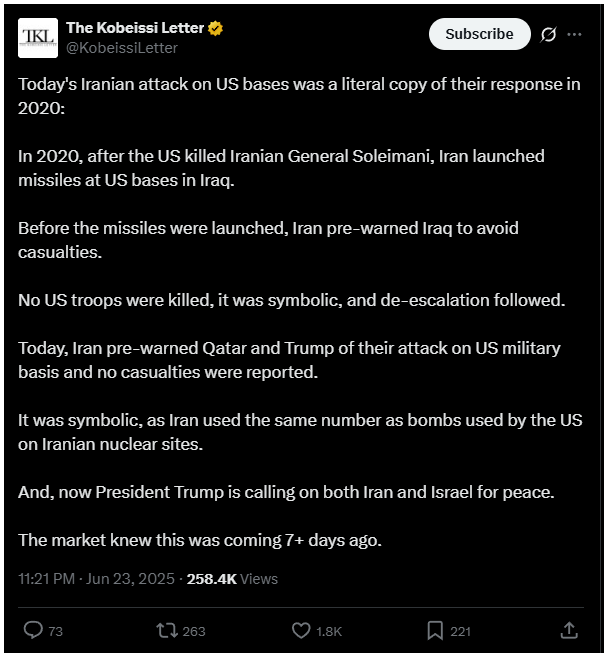Click the 1.8K likes count

329,631
